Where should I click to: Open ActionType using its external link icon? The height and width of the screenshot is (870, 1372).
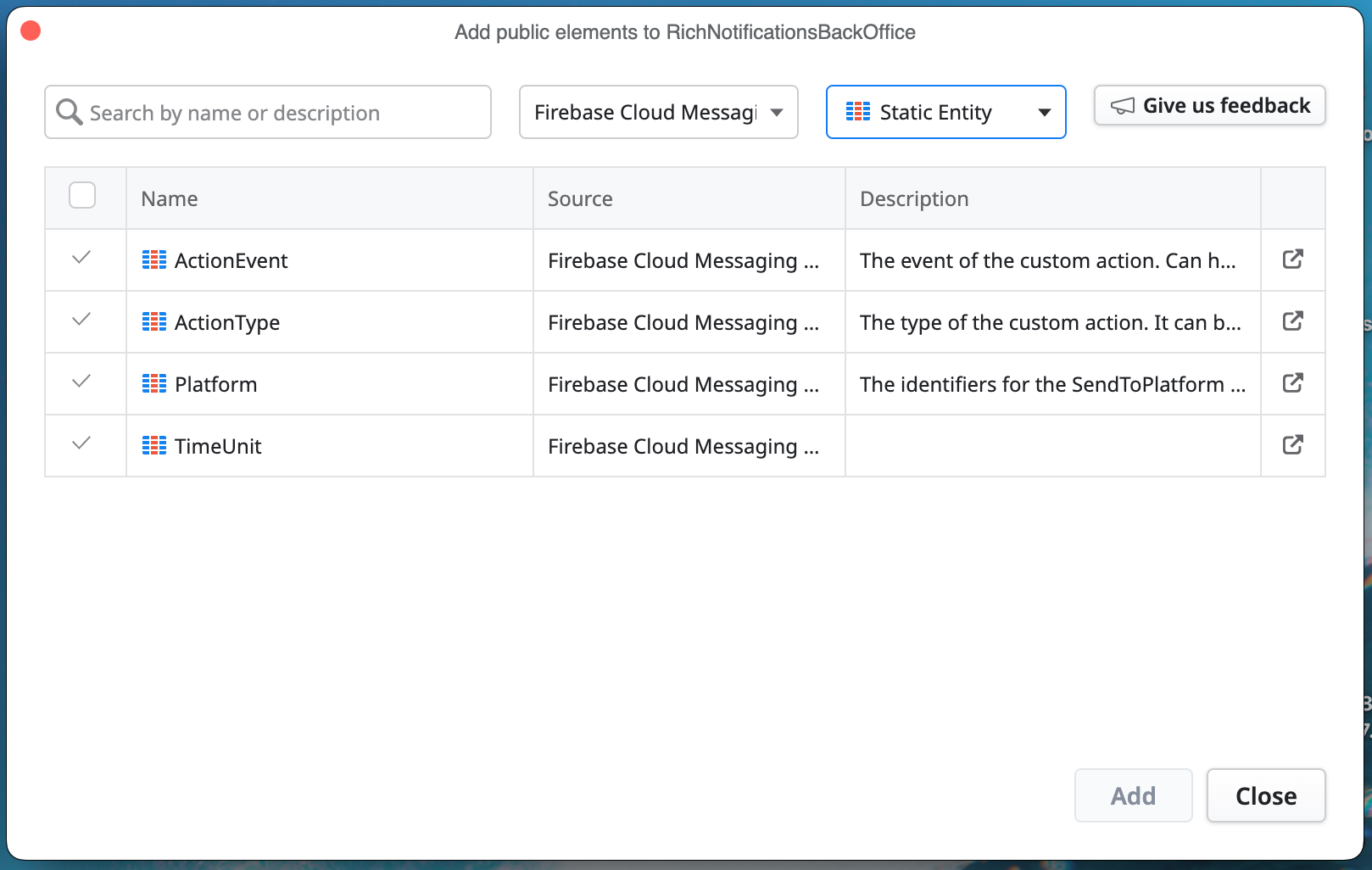pos(1292,321)
